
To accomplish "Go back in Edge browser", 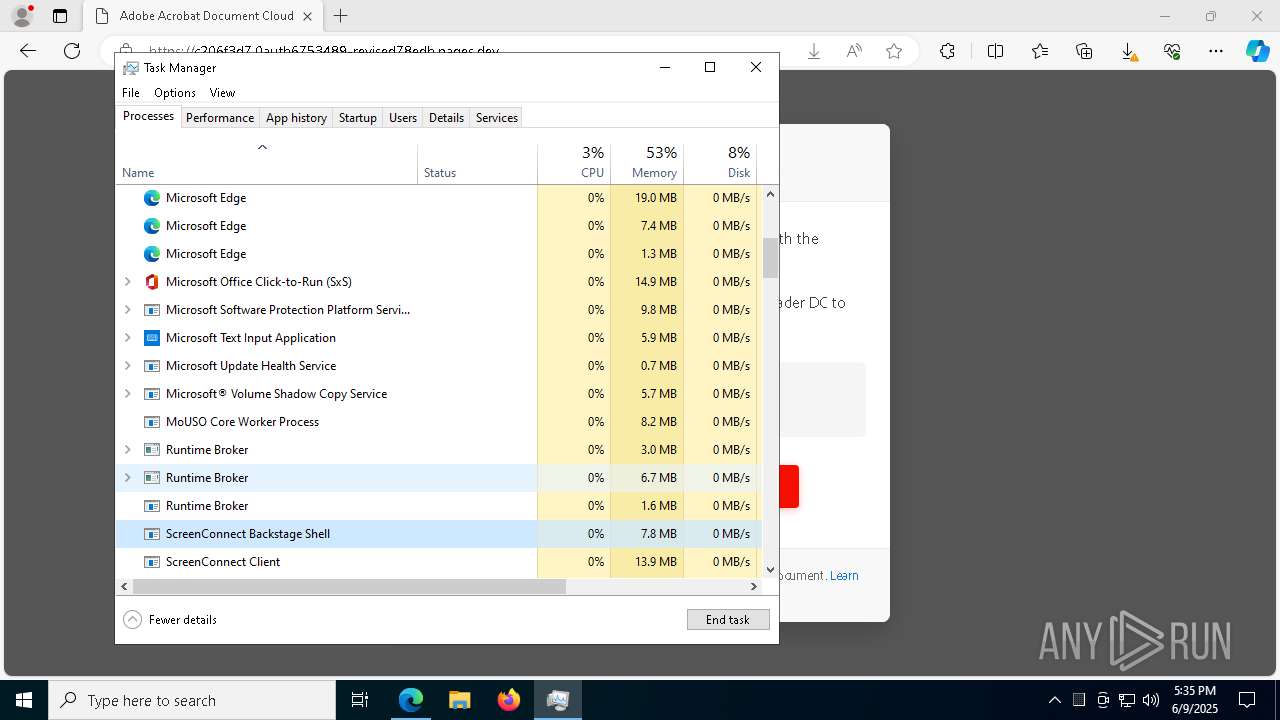I will point(28,51).
